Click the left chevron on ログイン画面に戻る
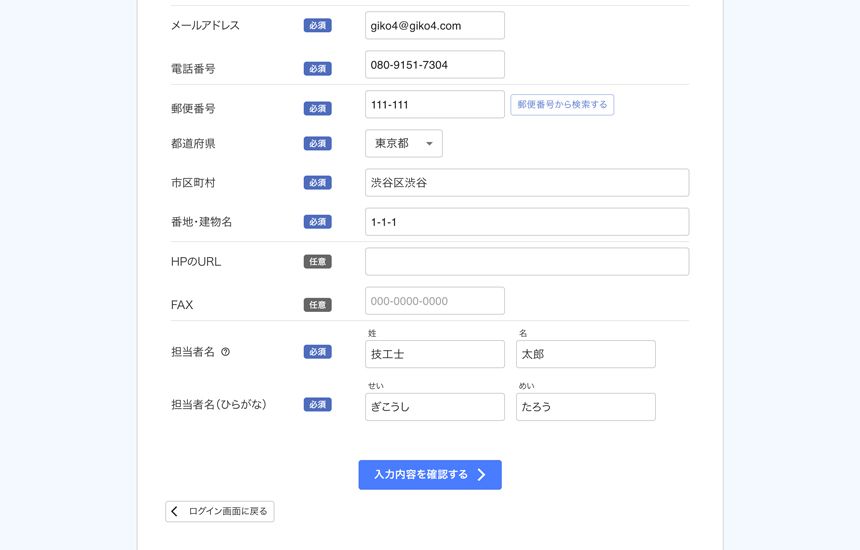 click(175, 511)
